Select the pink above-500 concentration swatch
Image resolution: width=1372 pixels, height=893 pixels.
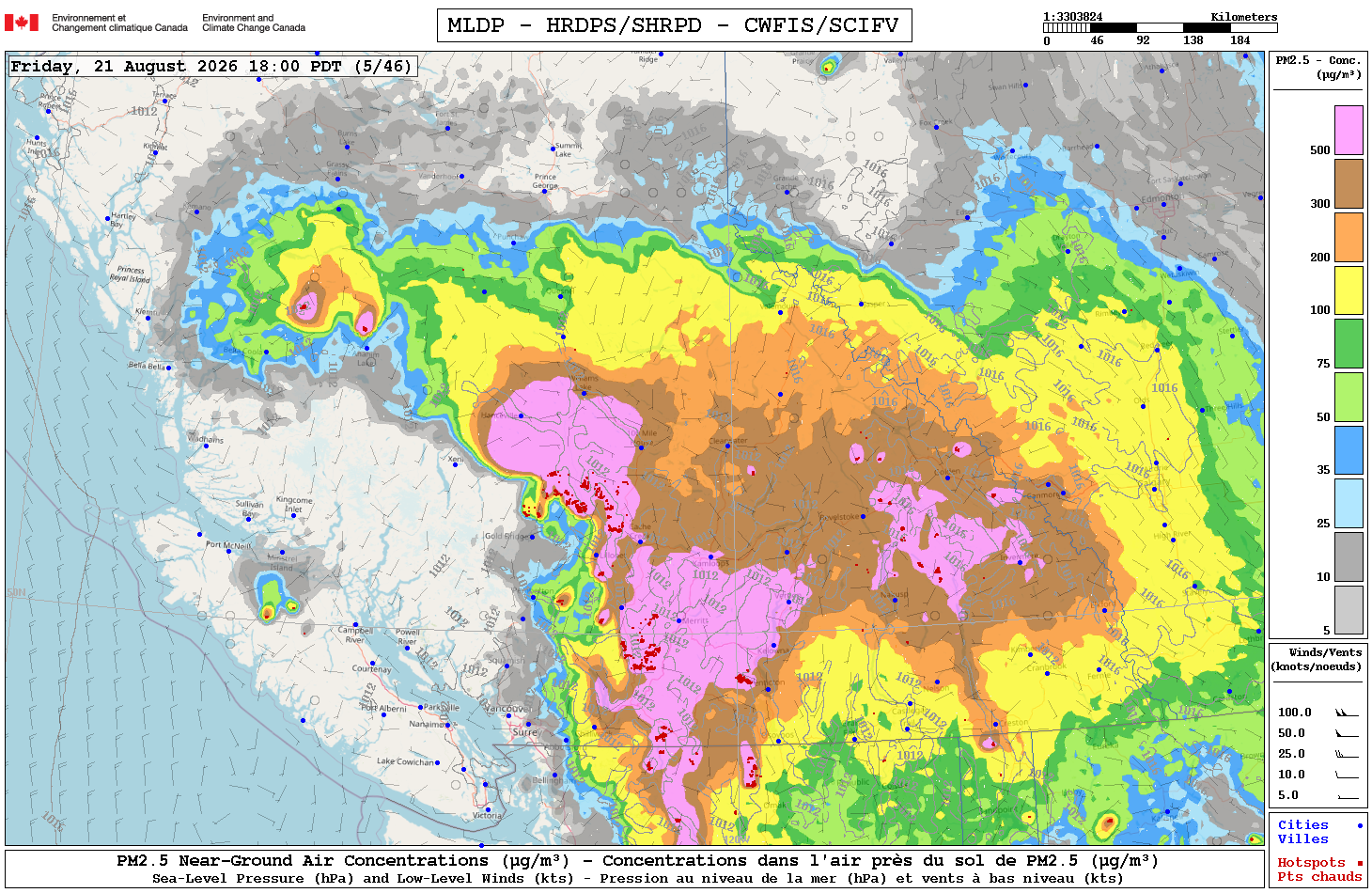point(1349,130)
